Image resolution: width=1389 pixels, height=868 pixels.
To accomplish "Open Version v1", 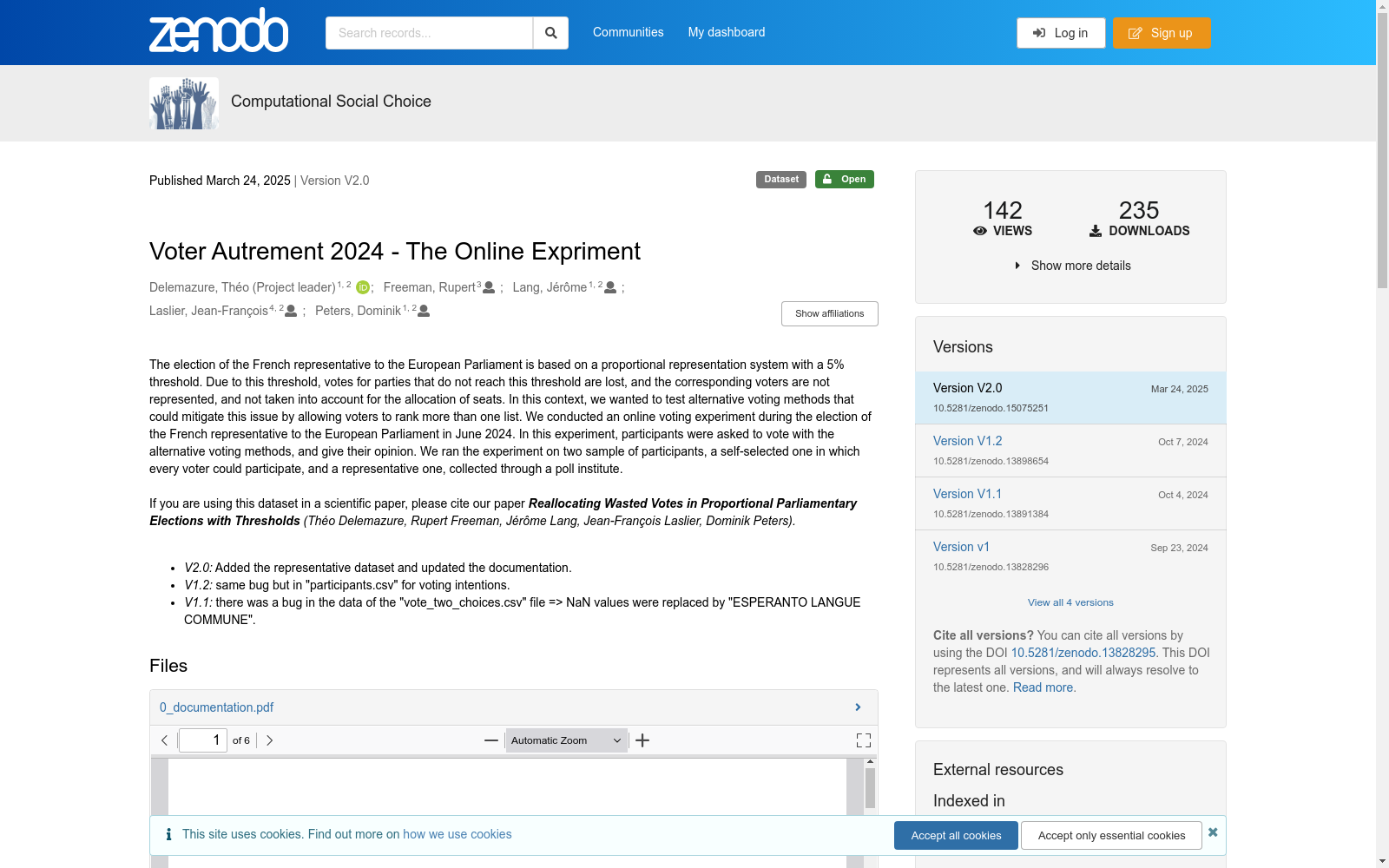I will 961,547.
